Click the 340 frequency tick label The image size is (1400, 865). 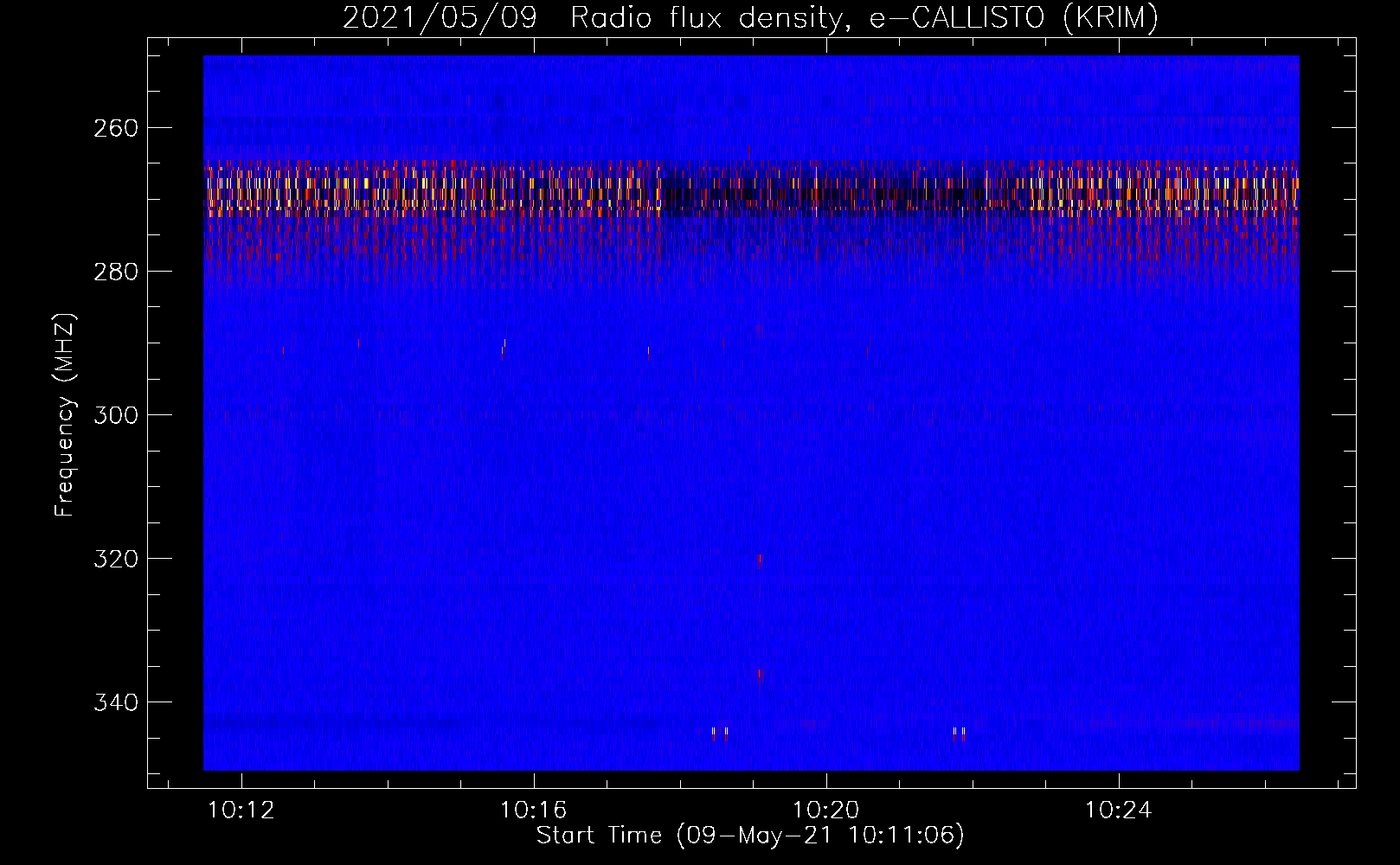(x=115, y=702)
